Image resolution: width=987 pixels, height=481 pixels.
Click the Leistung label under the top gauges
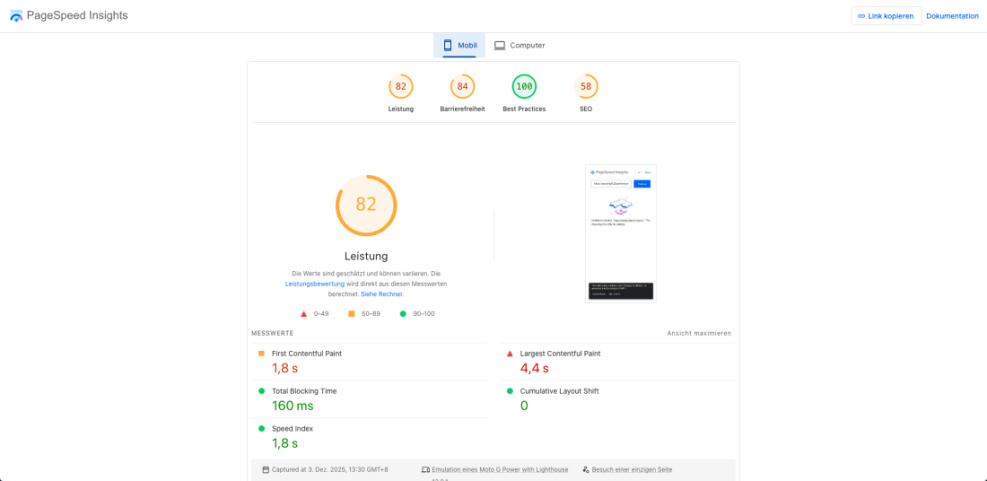tap(401, 109)
